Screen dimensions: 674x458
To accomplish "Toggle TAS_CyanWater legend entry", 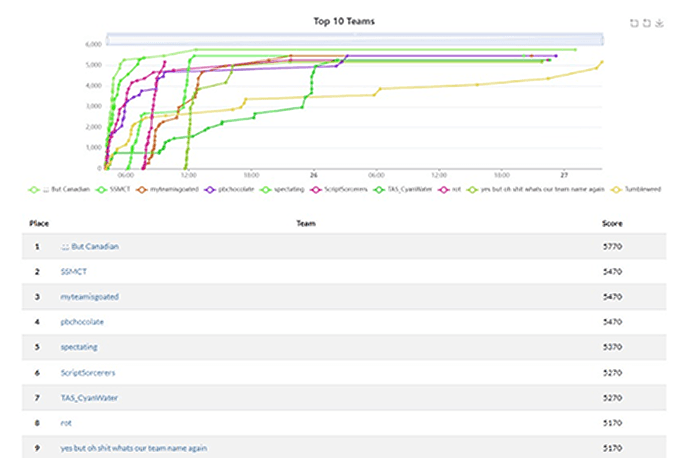I will coord(402,189).
